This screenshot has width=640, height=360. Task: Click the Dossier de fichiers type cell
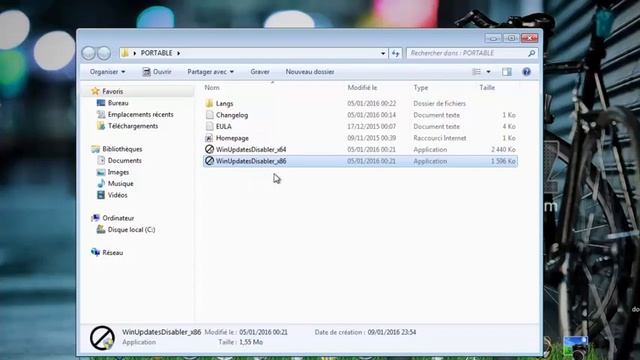(x=439, y=103)
